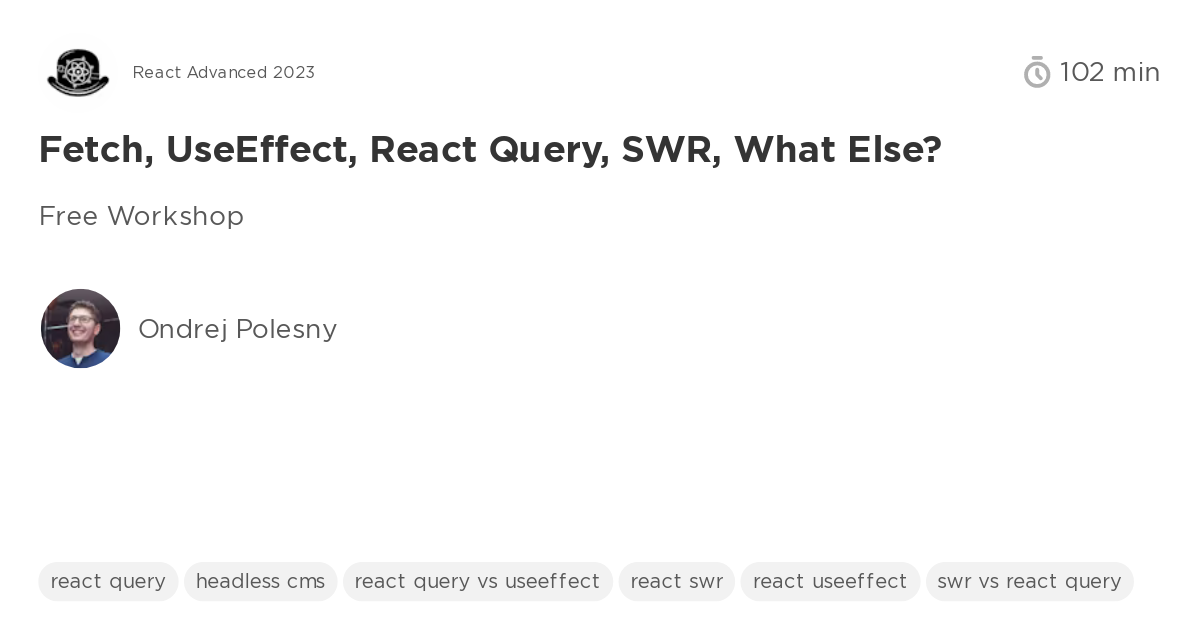Select the 'react query' tag

108,581
